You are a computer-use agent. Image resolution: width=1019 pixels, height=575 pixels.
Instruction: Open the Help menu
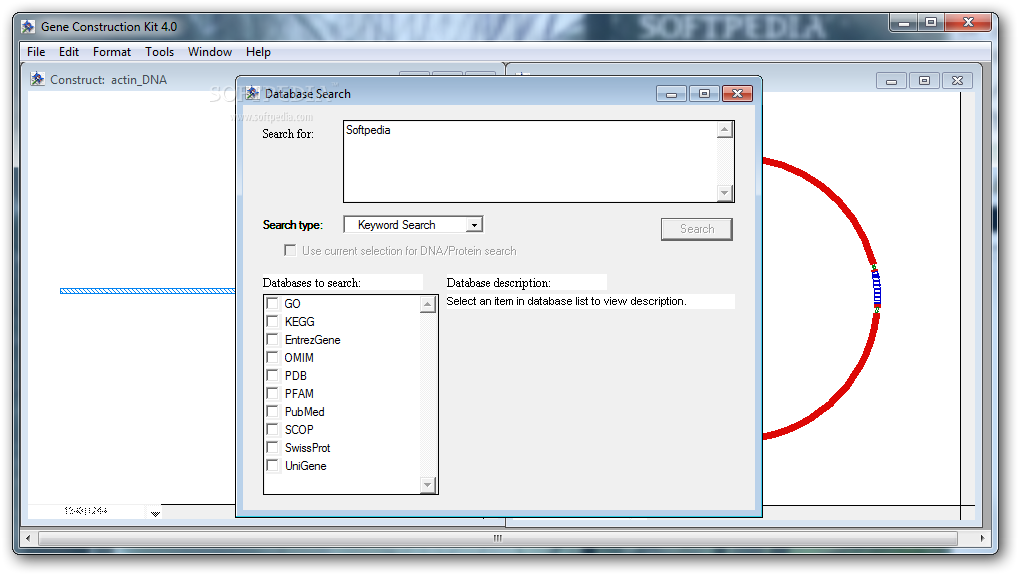[x=258, y=52]
